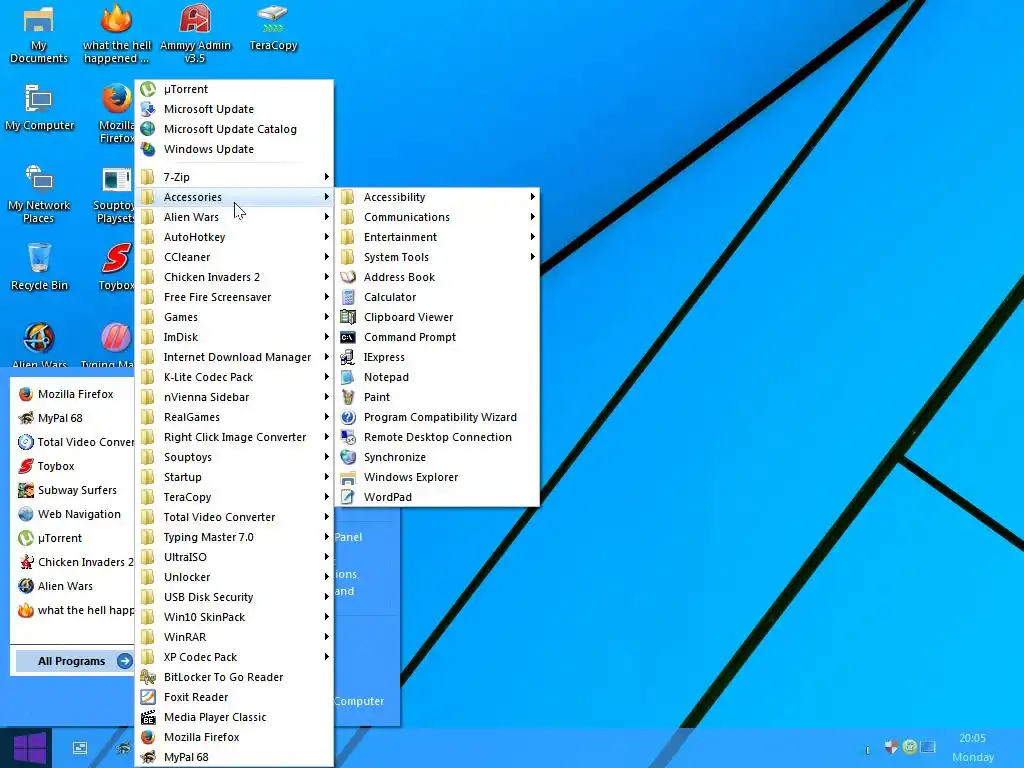Launch Chicken Invaders 2 from start list
This screenshot has width=1024, height=768.
(73, 562)
